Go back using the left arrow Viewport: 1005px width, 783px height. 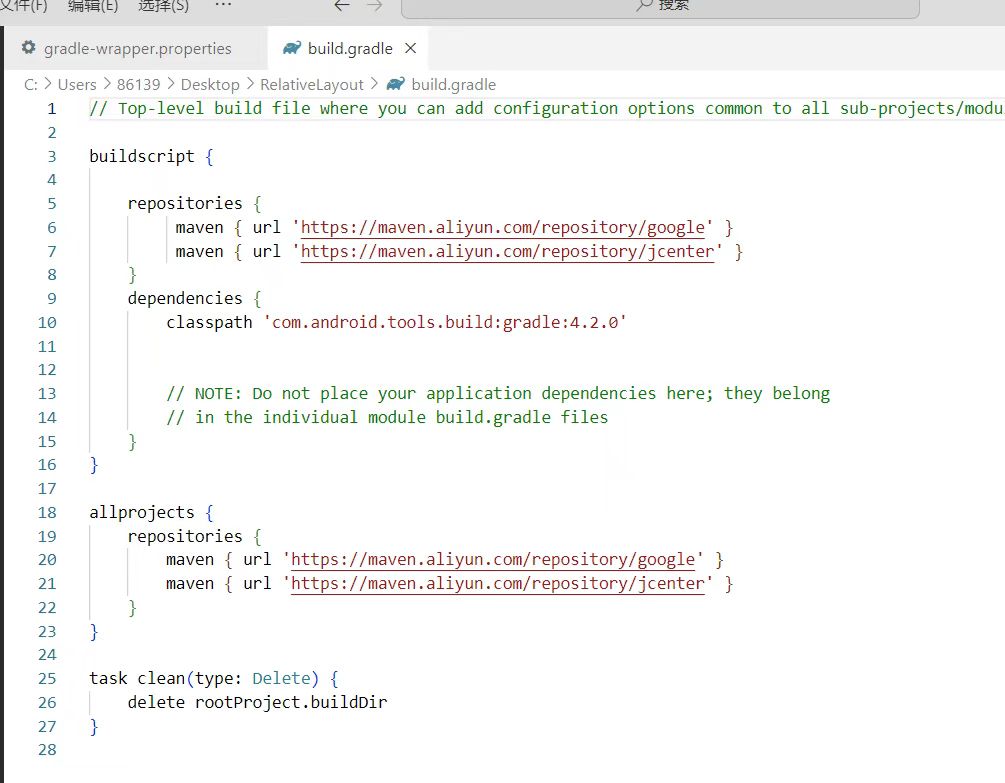[342, 6]
